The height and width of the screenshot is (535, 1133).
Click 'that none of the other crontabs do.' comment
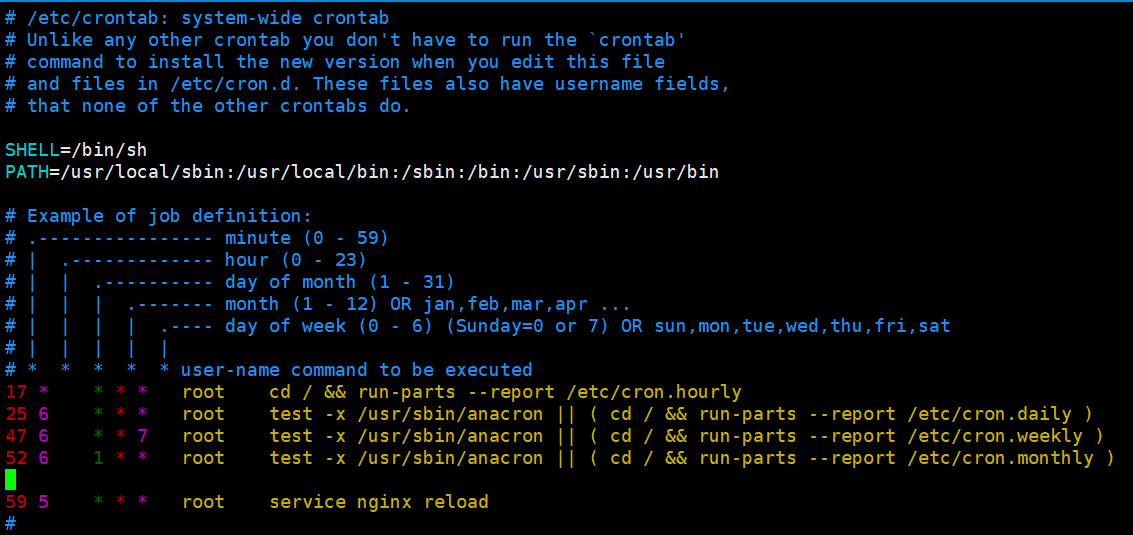click(218, 106)
